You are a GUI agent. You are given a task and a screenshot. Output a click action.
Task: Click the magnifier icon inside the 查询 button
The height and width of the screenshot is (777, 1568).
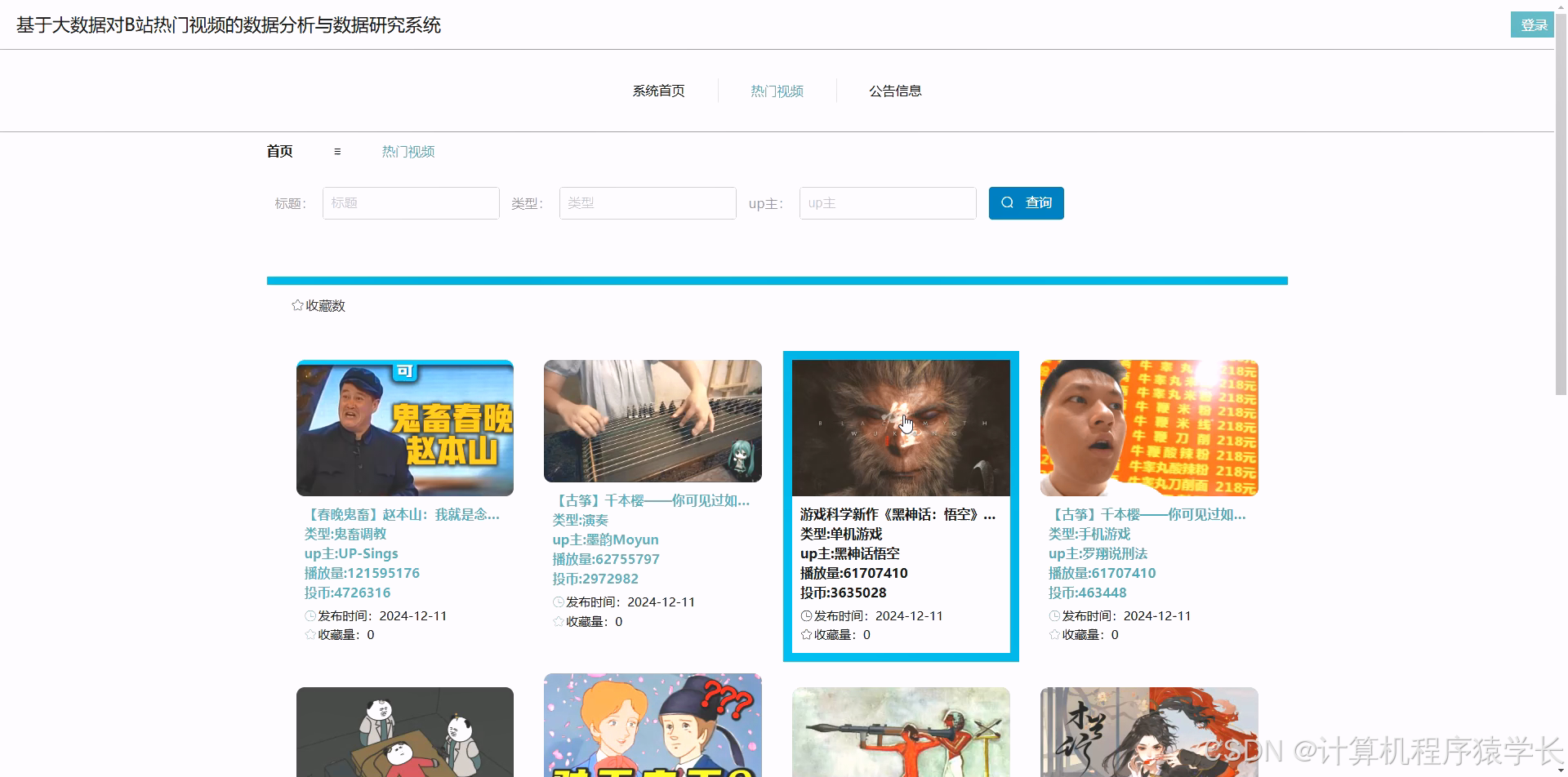click(x=1007, y=202)
